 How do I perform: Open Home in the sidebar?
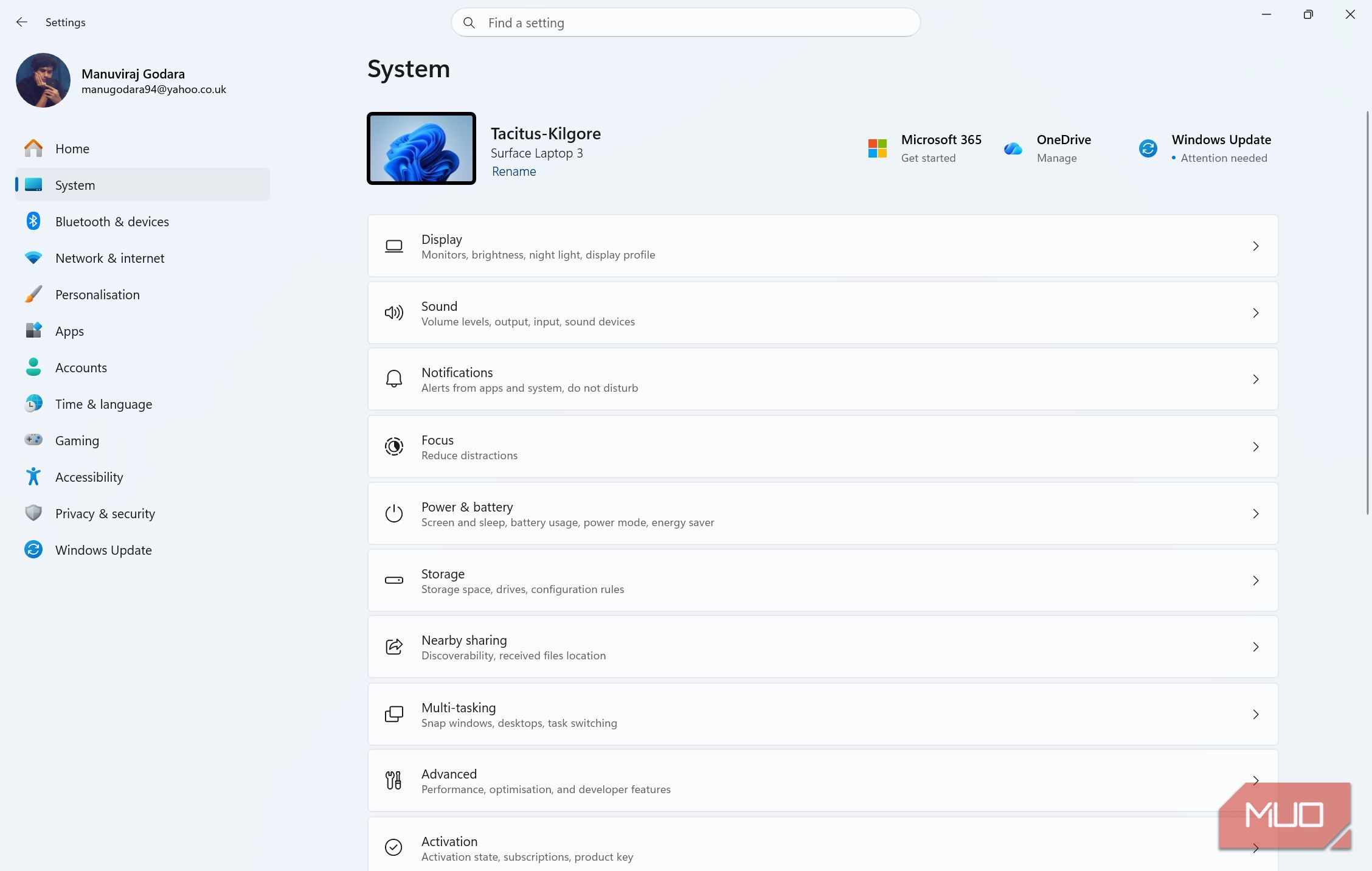click(x=142, y=148)
